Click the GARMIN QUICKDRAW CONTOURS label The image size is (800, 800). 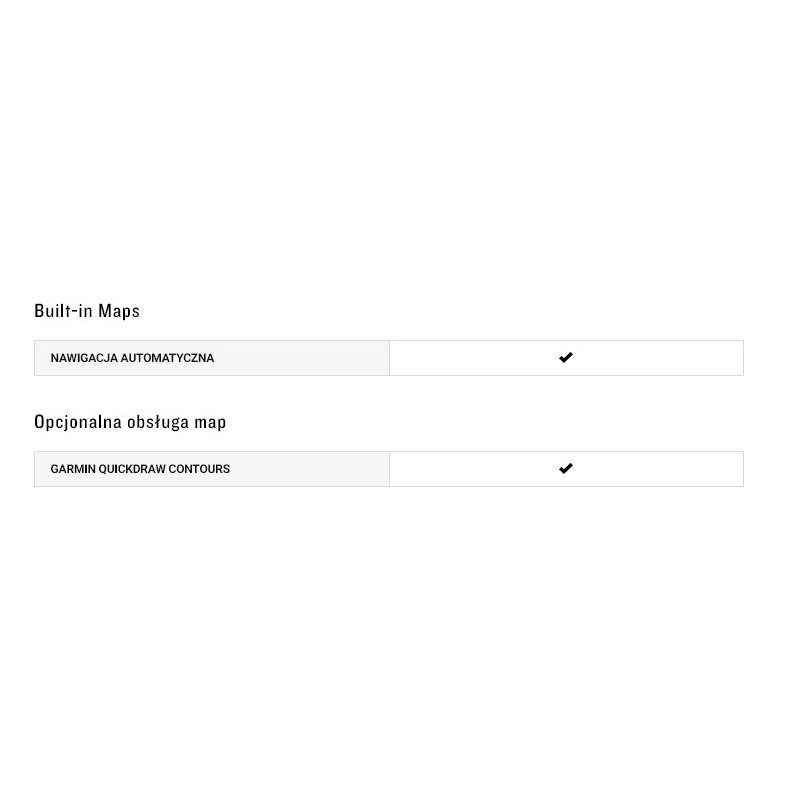140,469
